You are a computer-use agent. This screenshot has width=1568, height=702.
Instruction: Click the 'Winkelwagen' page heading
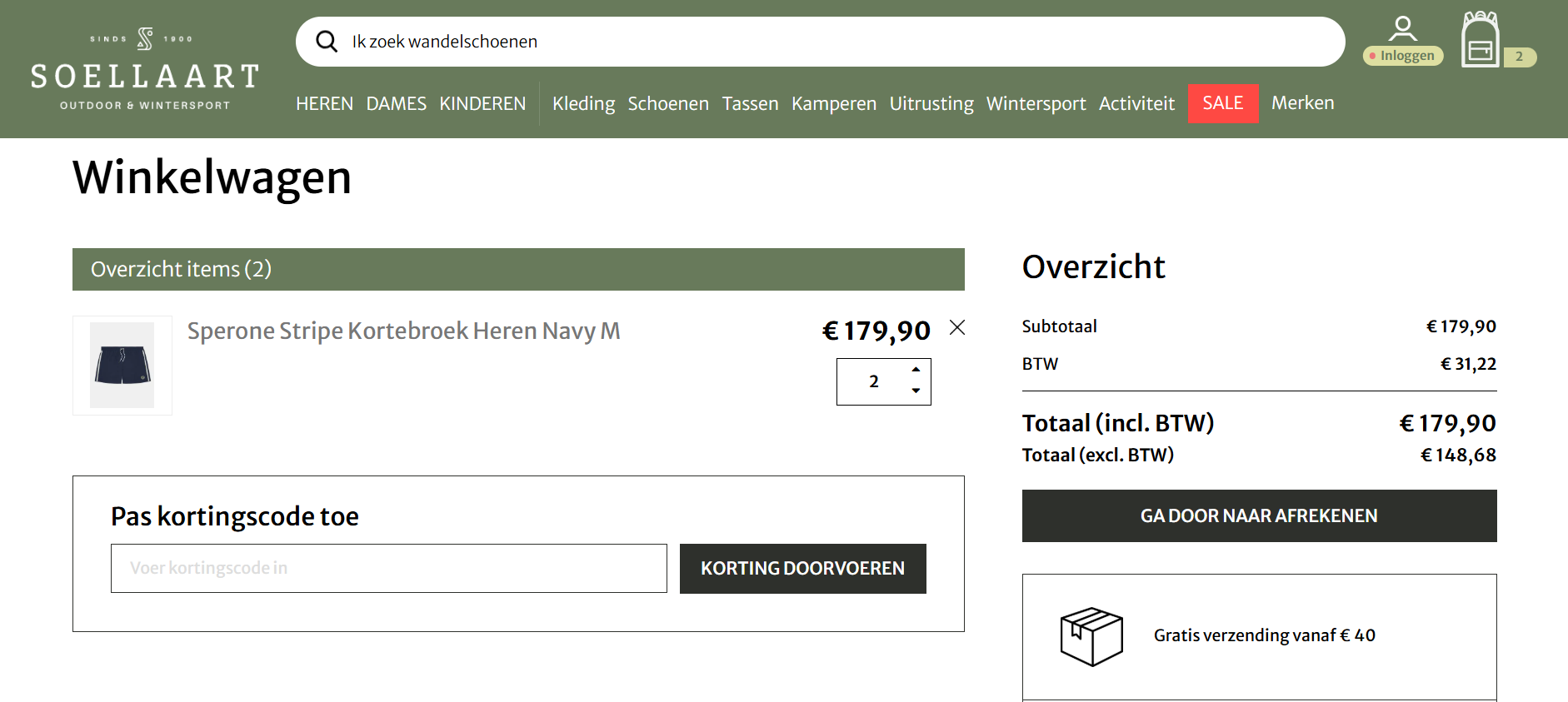pos(212,177)
